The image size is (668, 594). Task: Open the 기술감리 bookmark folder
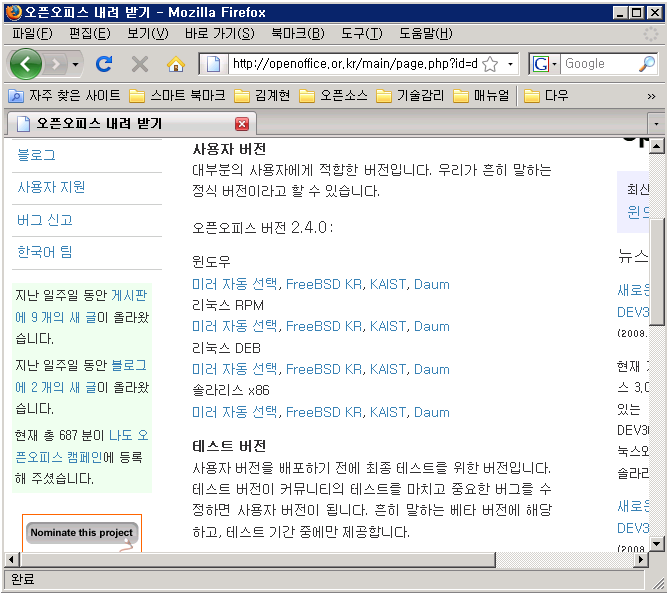point(410,95)
